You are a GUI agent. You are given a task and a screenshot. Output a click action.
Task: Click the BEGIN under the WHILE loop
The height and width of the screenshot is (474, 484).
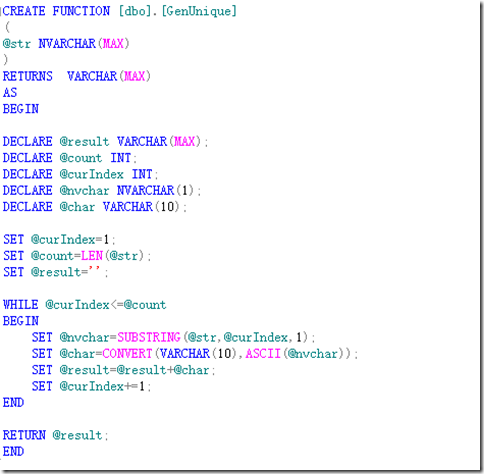point(21,321)
